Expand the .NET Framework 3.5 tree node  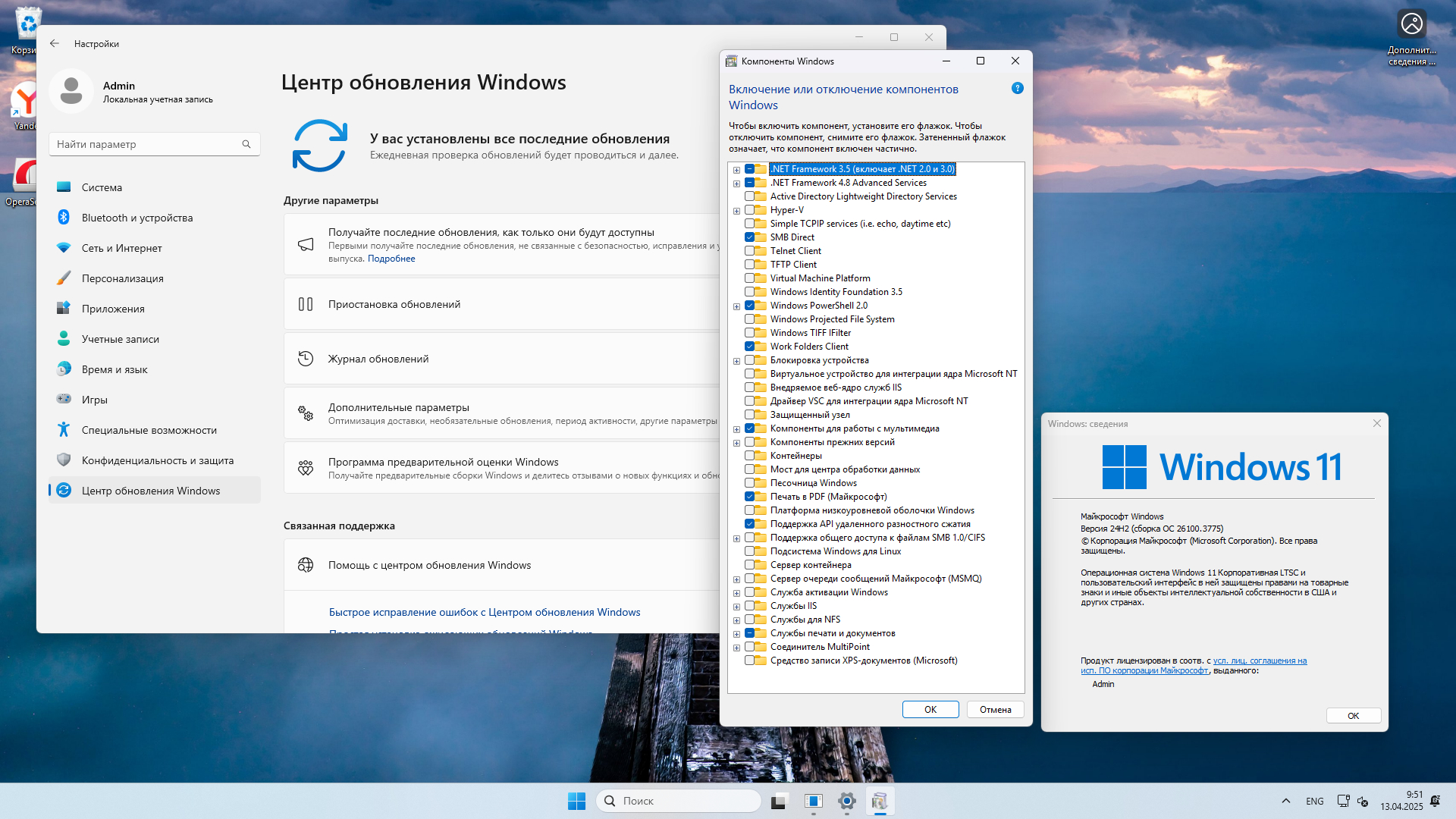click(x=736, y=170)
